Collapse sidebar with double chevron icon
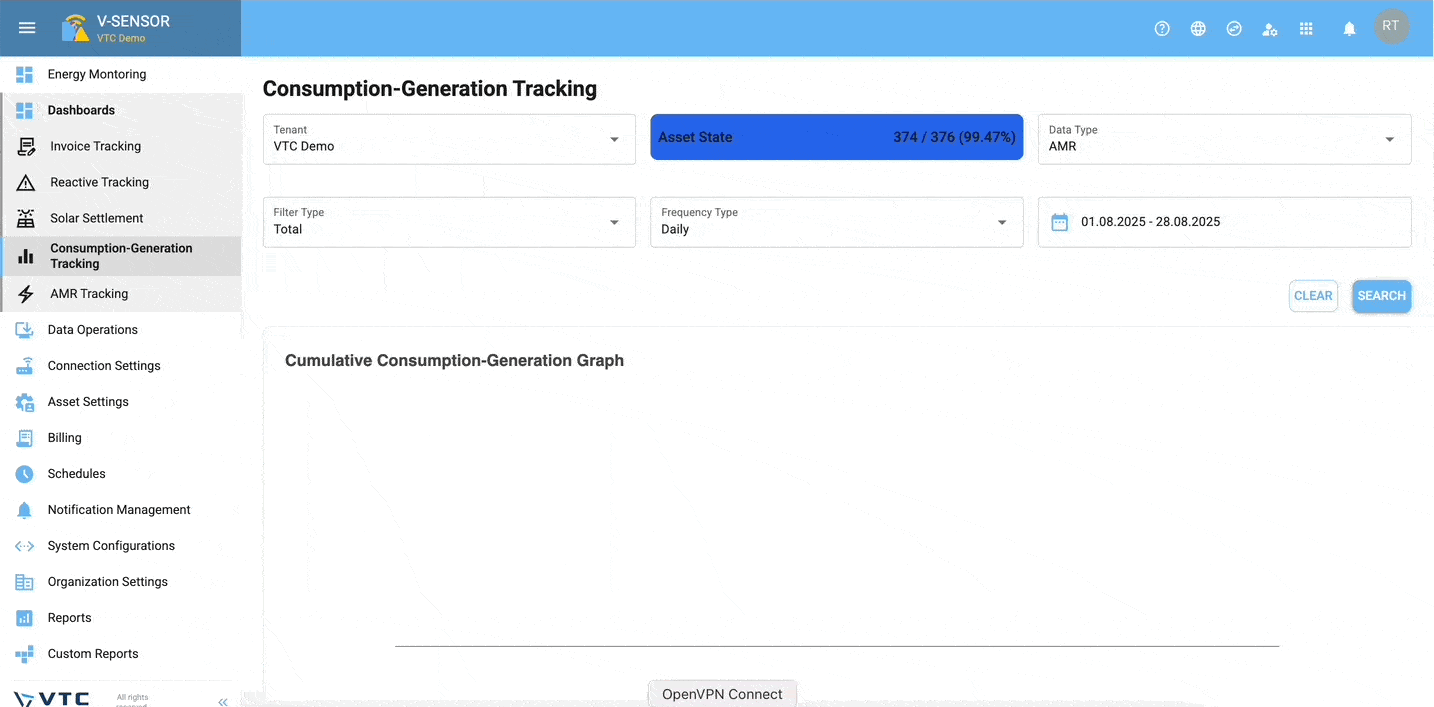 point(223,702)
